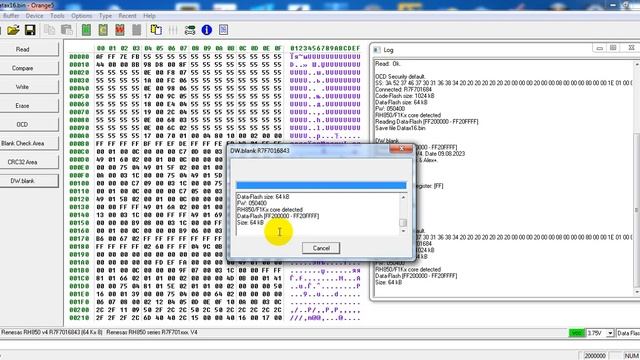
Task: Click 'Save file Datax16.bin' log line
Action: [x=400, y=128]
